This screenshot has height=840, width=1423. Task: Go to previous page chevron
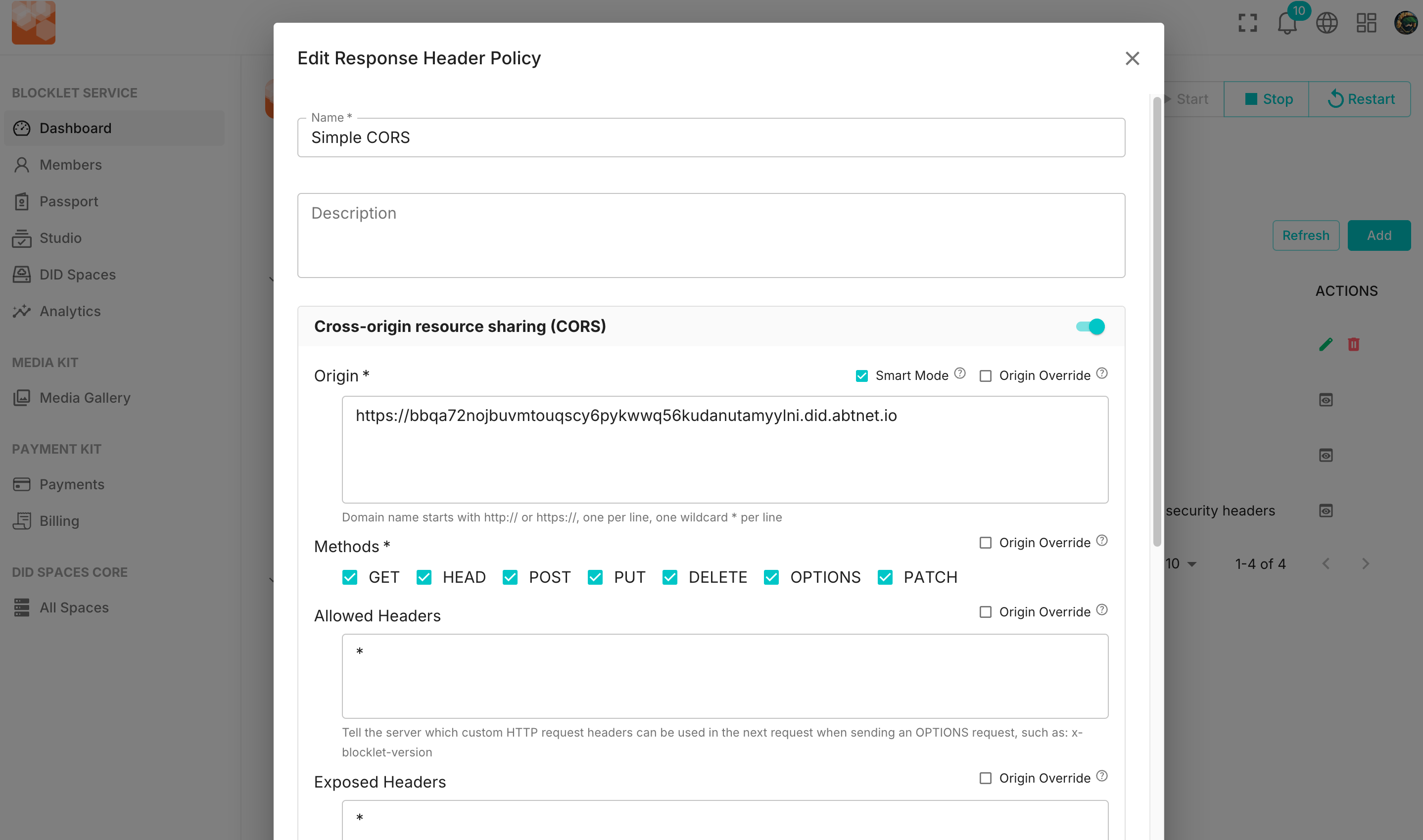pos(1326,564)
